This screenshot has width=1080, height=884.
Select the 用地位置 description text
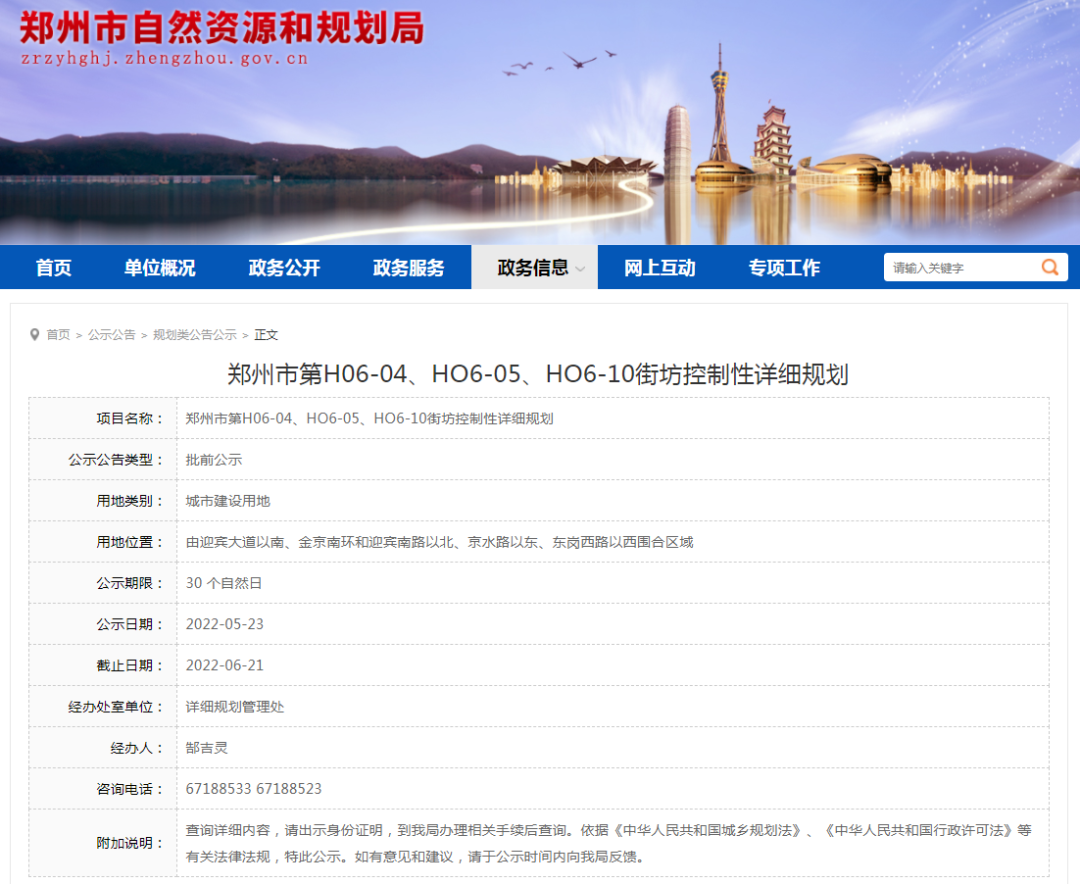(x=439, y=542)
